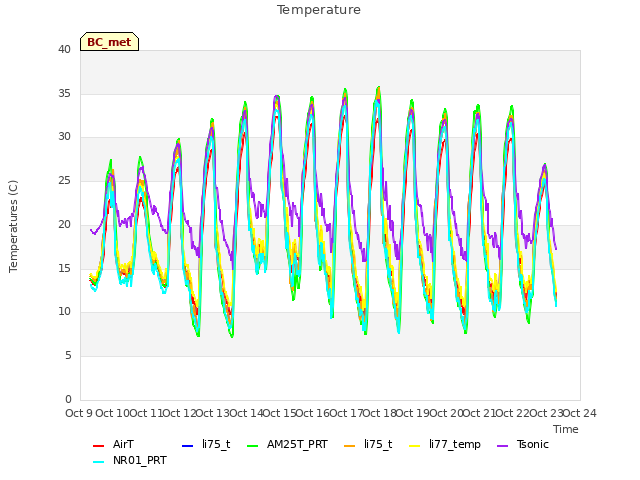Click the cyan NR01_PRT legend swatch
This screenshot has height=480, width=640.
pyautogui.click(x=98, y=462)
